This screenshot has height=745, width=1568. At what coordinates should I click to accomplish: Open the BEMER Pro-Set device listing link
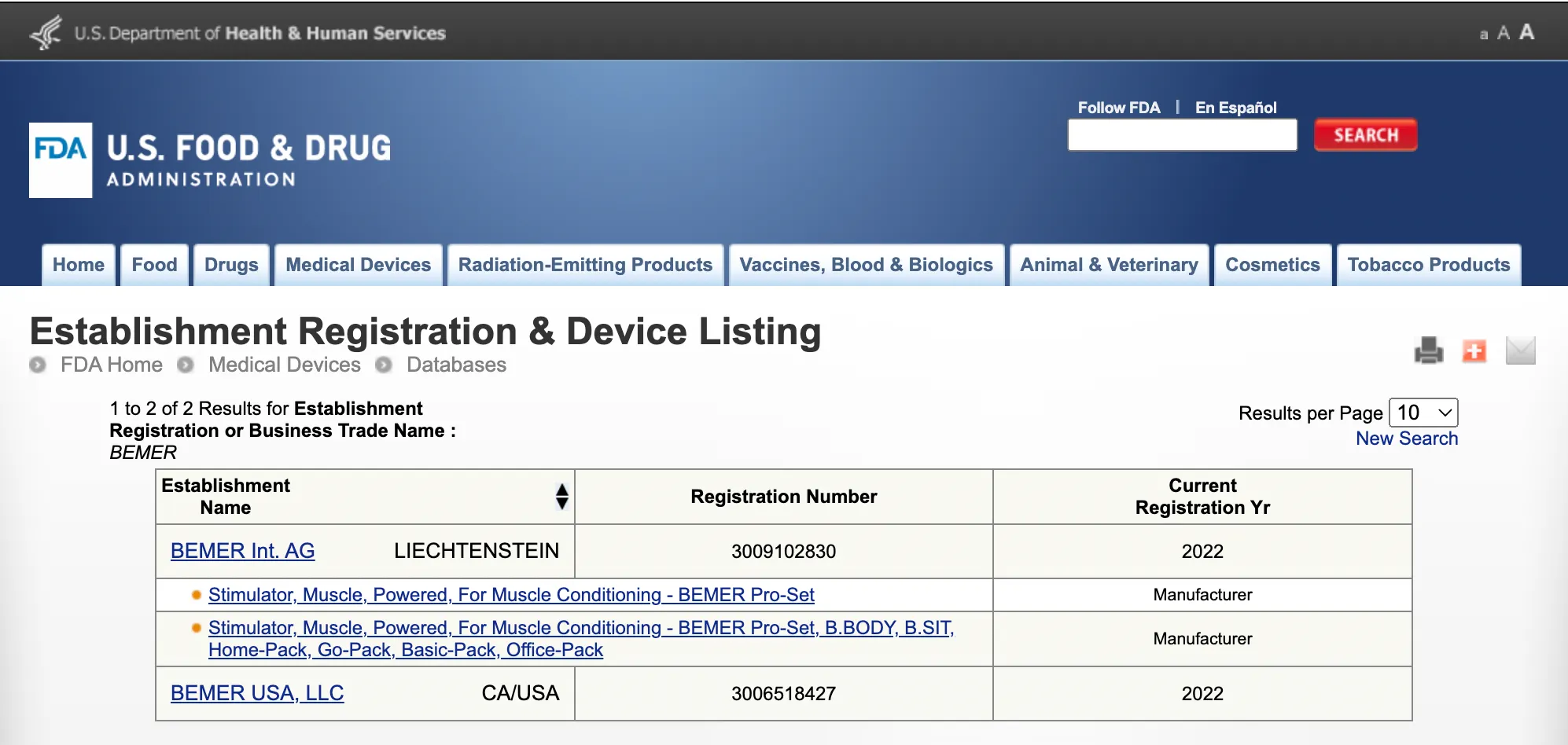[x=511, y=595]
